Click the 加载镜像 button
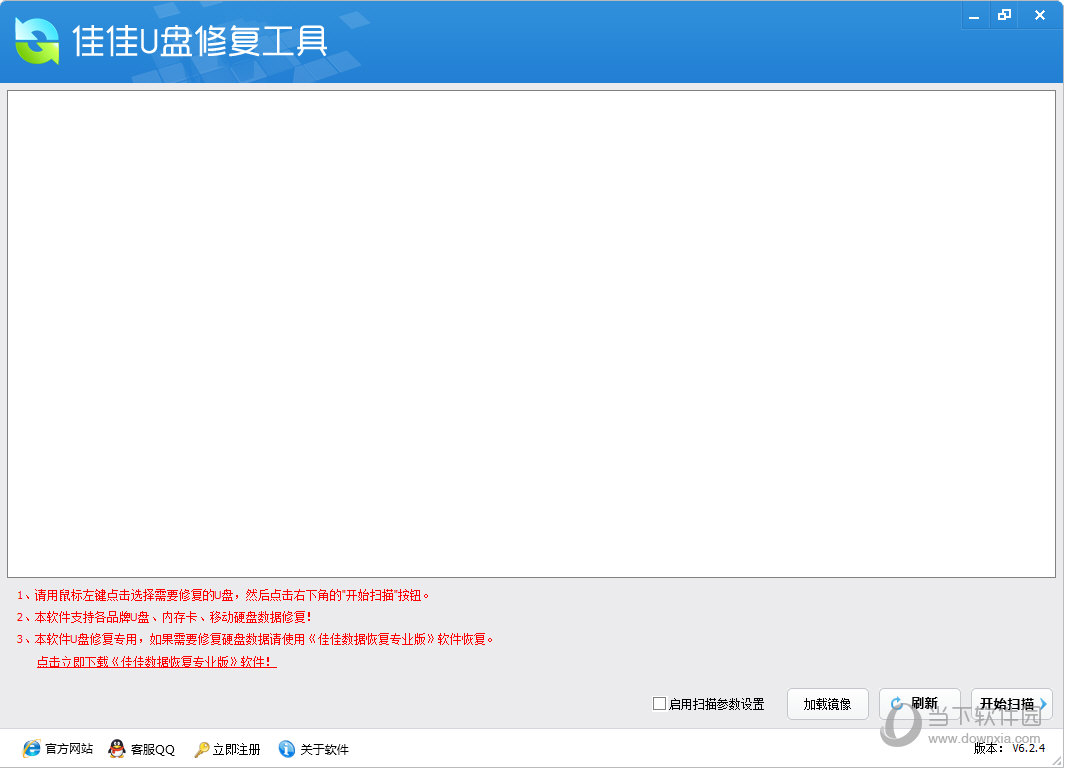Viewport: 1065px width, 768px height. tap(827, 703)
